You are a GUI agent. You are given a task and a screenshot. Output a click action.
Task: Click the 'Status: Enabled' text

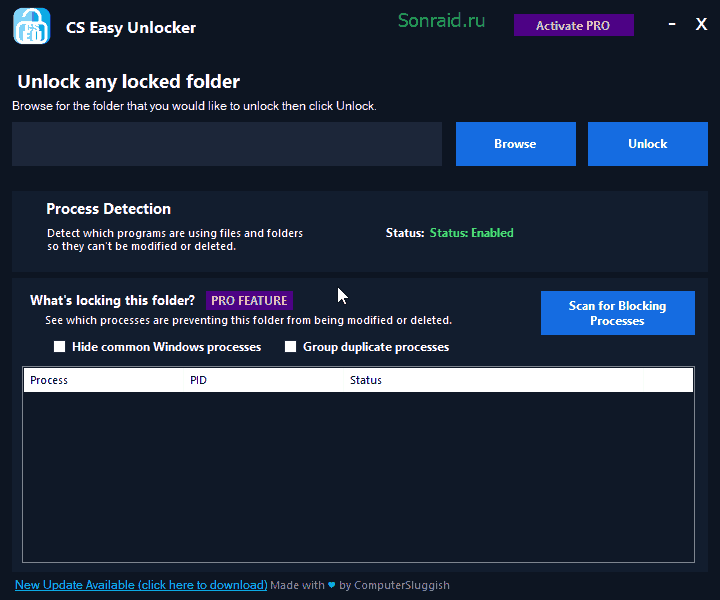tap(472, 233)
